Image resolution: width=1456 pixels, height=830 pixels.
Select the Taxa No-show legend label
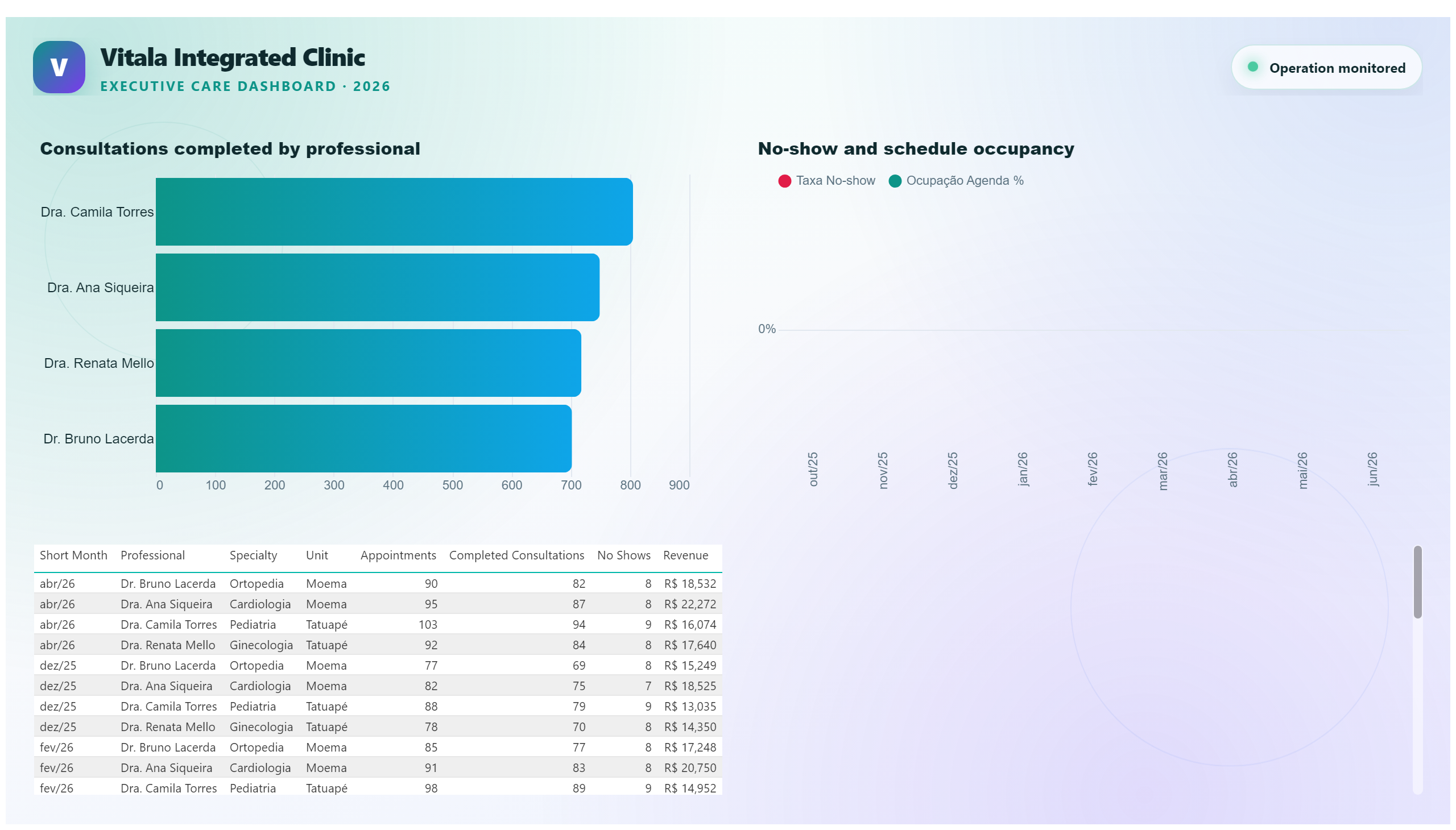(x=835, y=181)
